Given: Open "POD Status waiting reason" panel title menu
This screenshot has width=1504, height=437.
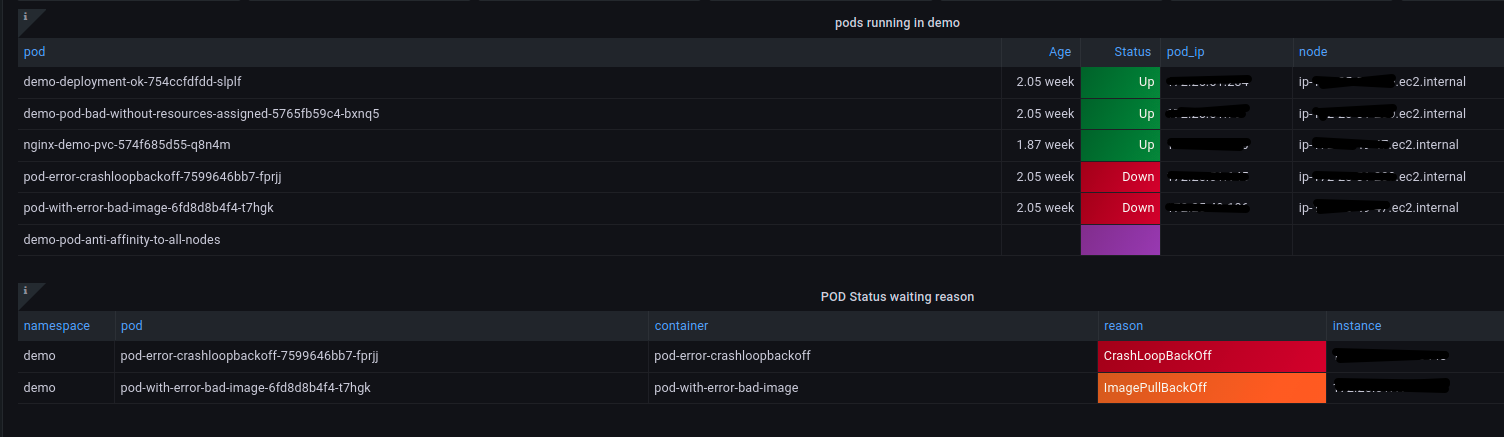Looking at the screenshot, I should coord(897,297).
